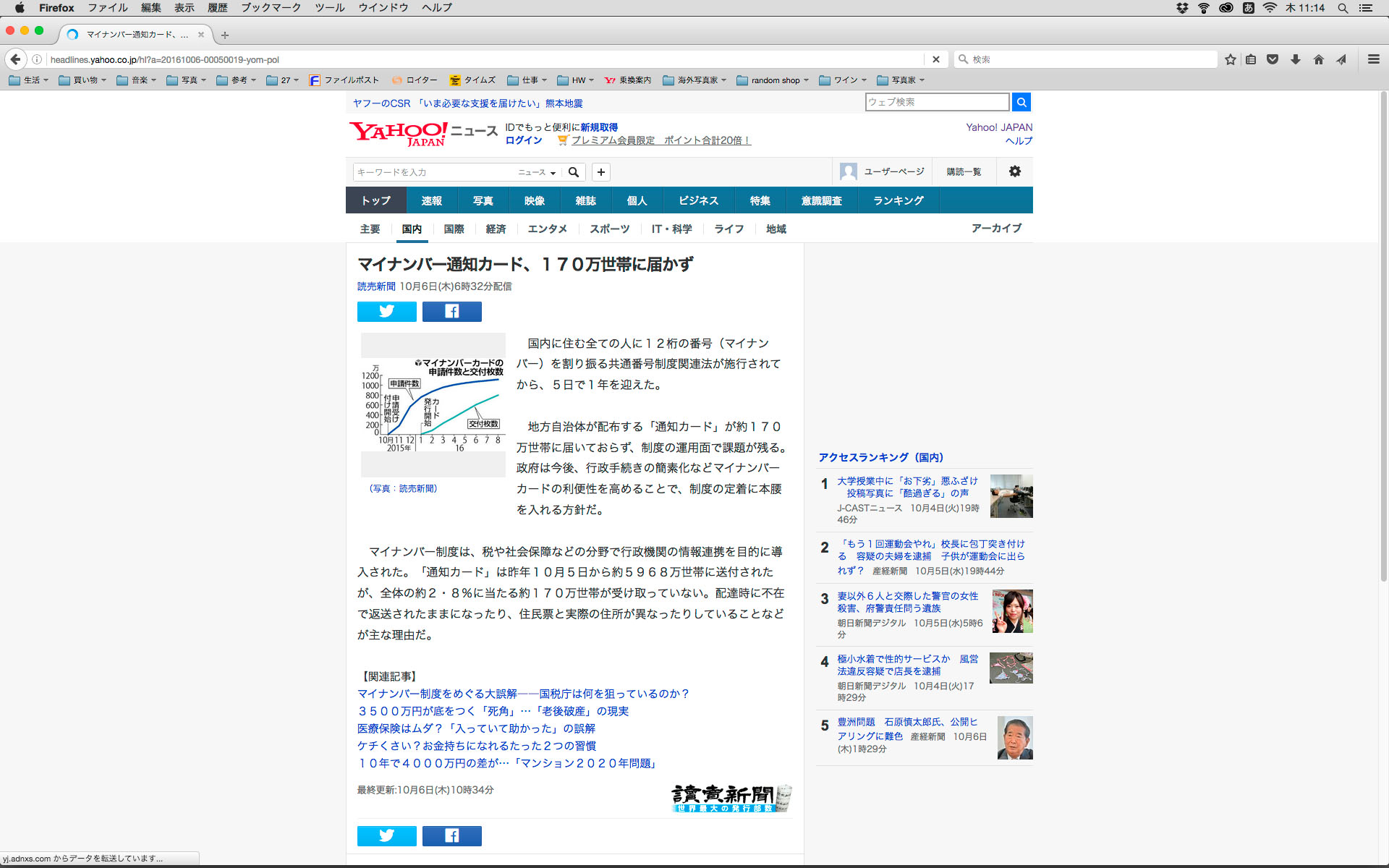
Task: Click the Firefox home icon
Action: point(1318,59)
